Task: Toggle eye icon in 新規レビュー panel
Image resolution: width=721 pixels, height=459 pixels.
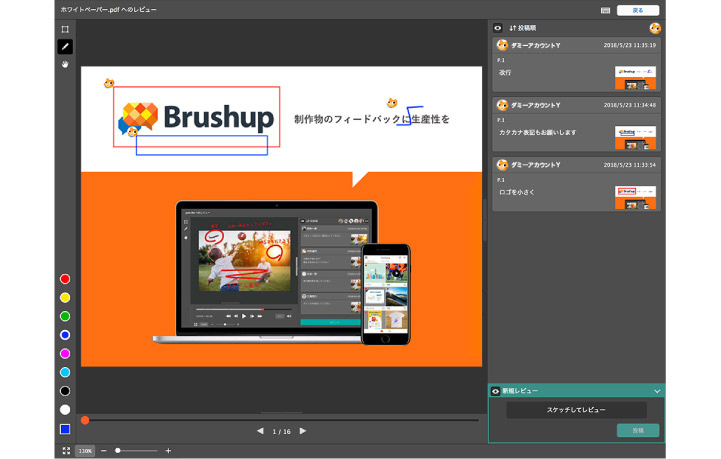Action: click(495, 391)
